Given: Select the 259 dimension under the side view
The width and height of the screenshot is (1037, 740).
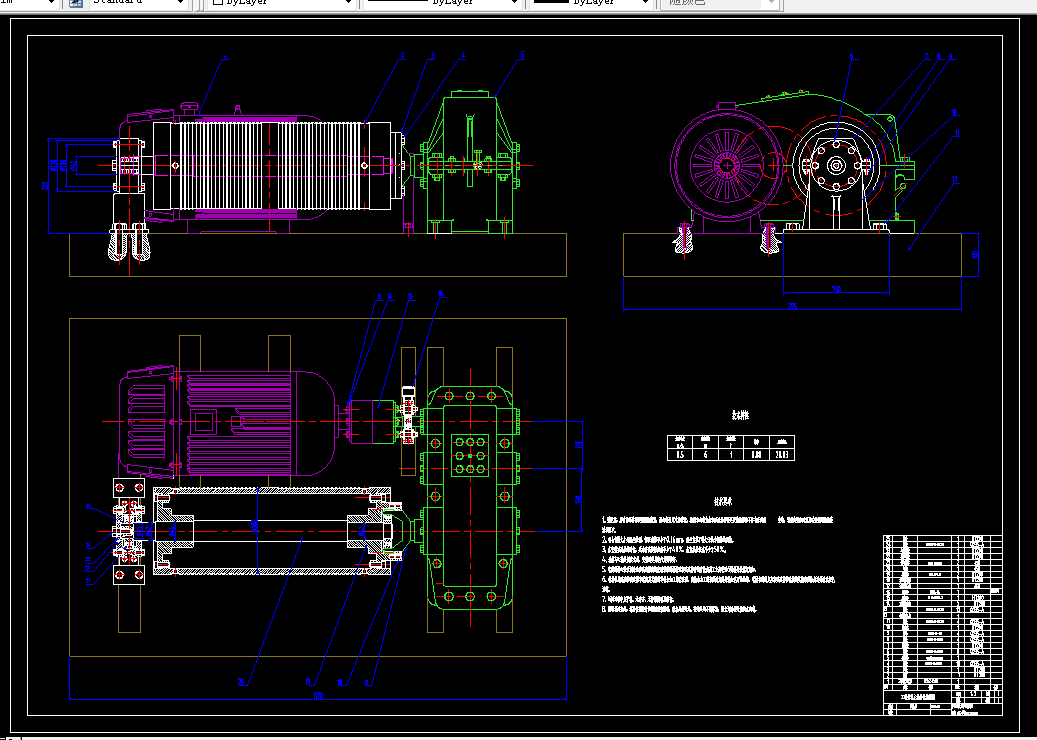Looking at the screenshot, I should point(836,289).
